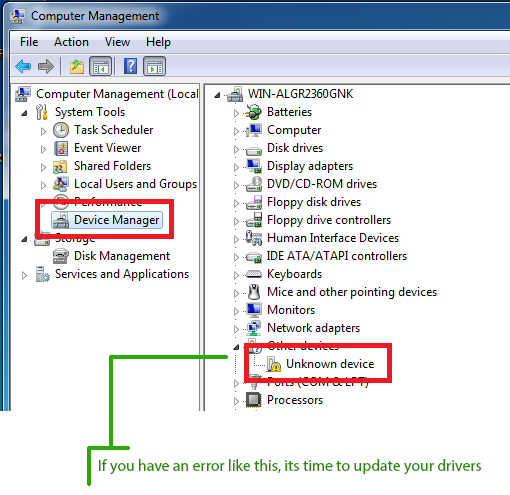Expand the Network adapters category

[x=236, y=329]
